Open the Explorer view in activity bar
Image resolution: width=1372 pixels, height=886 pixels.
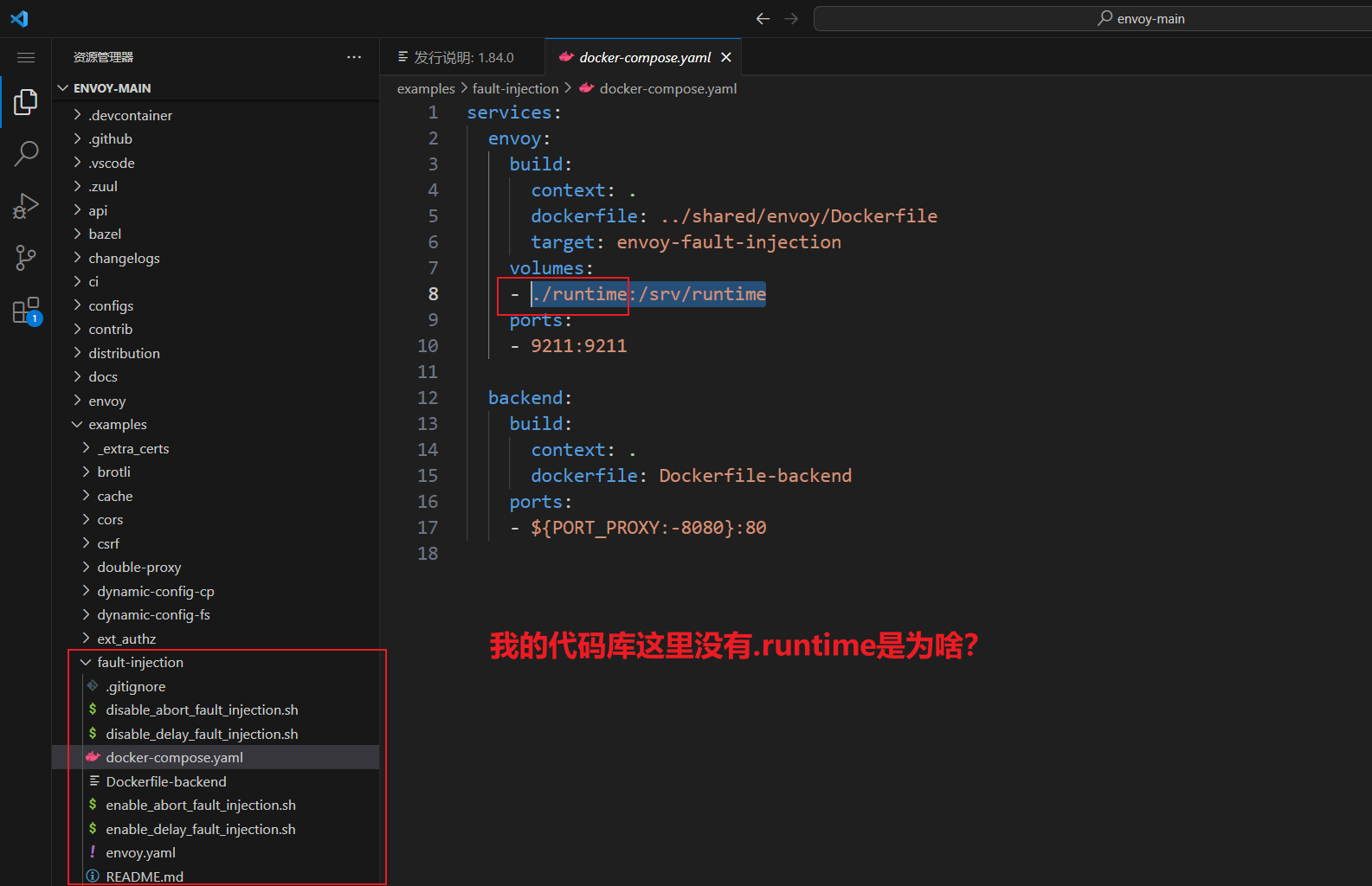[x=26, y=102]
